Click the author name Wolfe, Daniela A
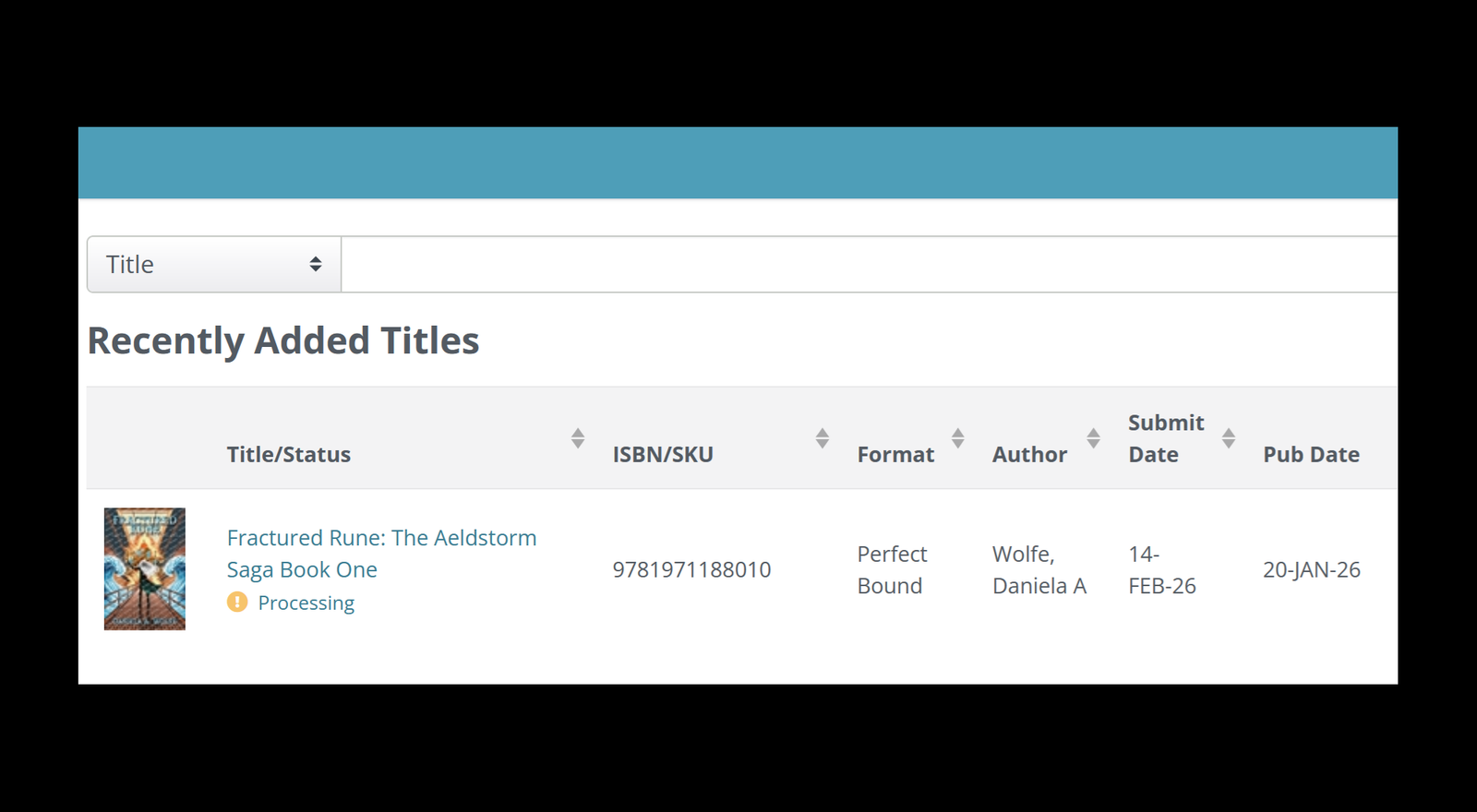This screenshot has width=1477, height=812. pyautogui.click(x=1039, y=570)
